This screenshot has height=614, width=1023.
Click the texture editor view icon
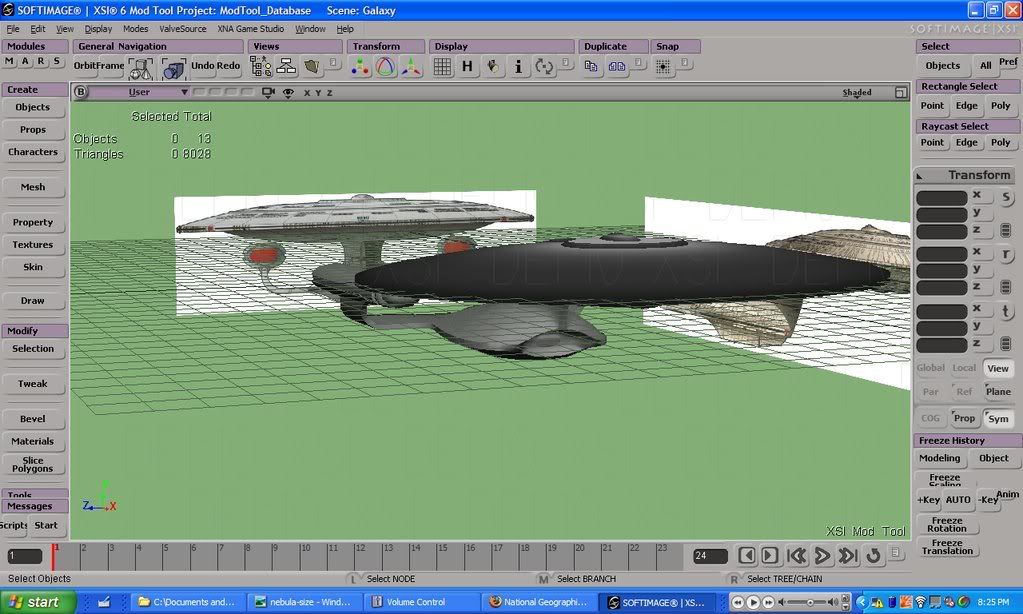coord(312,67)
